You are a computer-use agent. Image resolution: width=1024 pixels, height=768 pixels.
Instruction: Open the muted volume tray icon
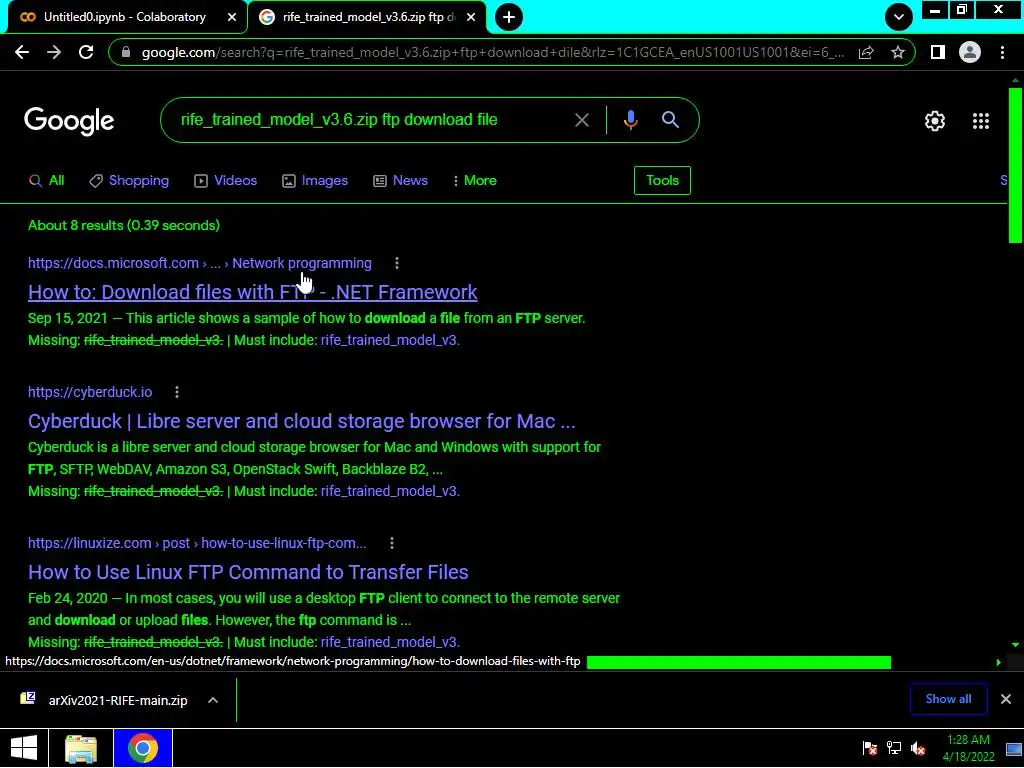click(918, 748)
